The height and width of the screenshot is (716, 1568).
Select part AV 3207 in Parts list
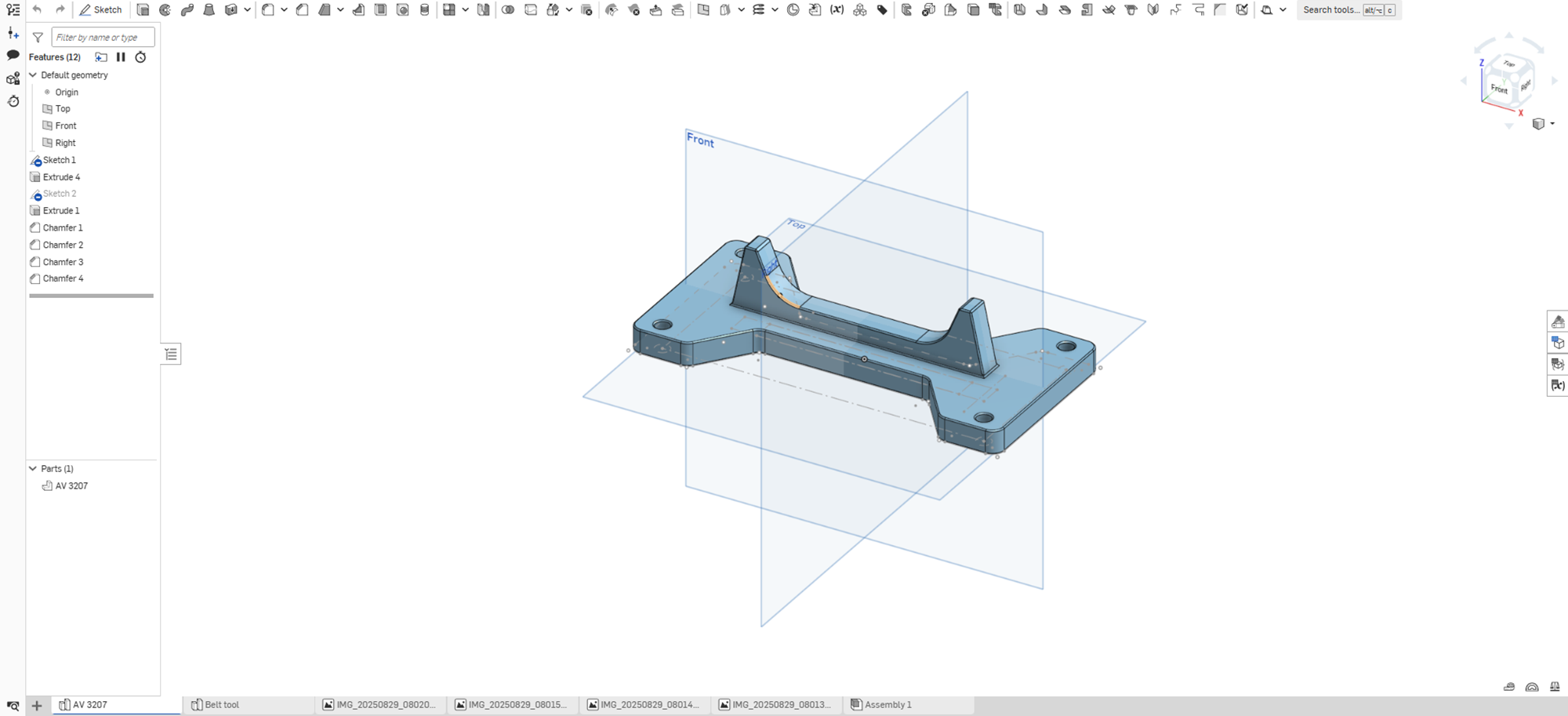71,486
